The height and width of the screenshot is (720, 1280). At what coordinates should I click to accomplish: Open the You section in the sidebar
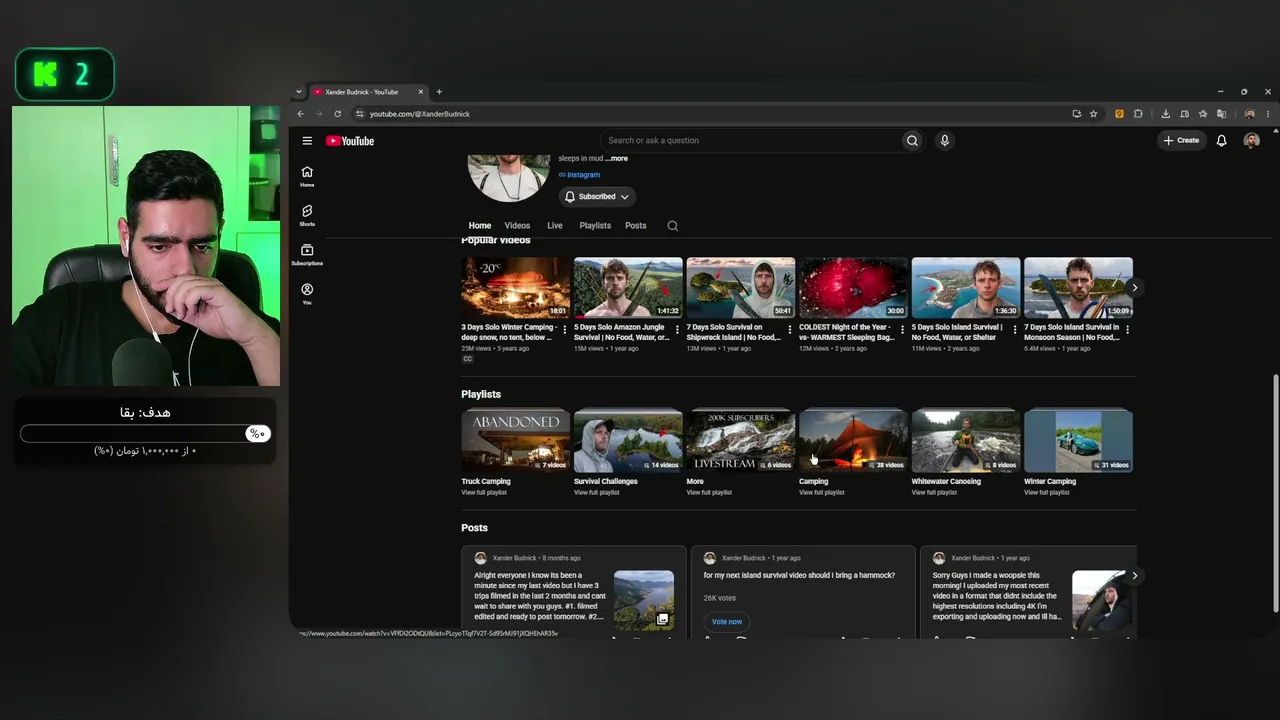(307, 293)
